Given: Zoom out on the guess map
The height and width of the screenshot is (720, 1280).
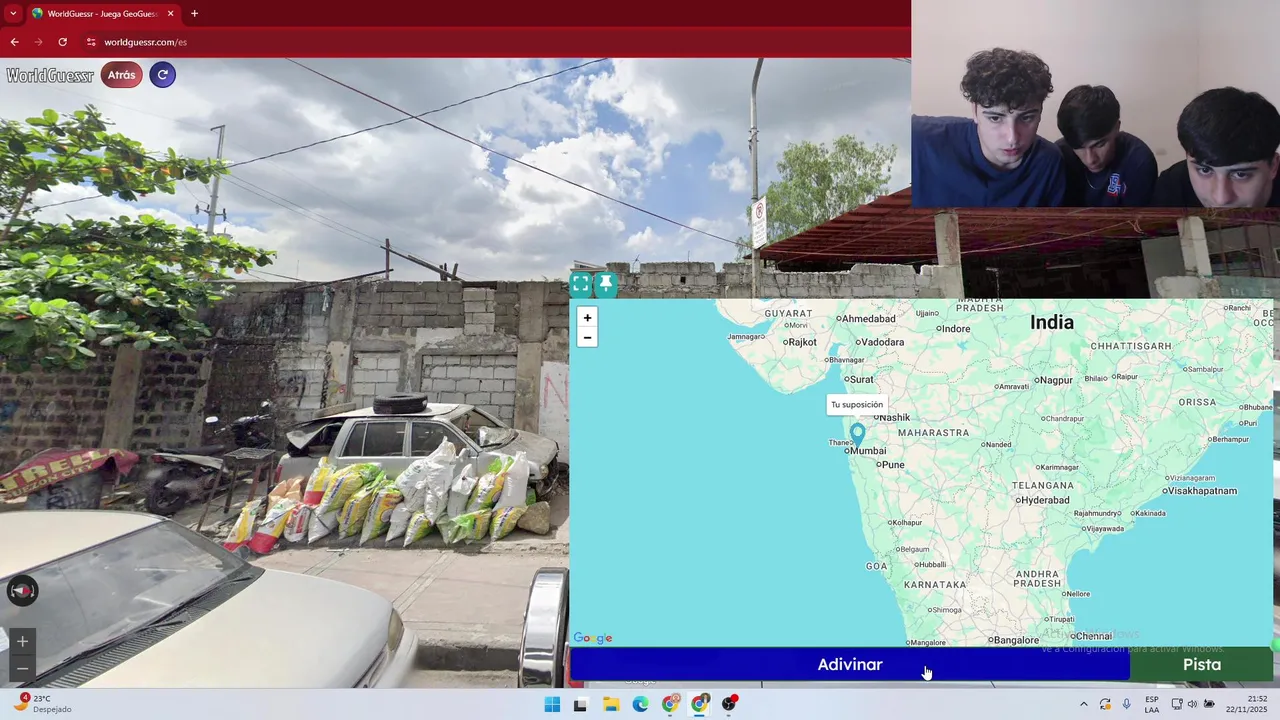Looking at the screenshot, I should pyautogui.click(x=587, y=337).
